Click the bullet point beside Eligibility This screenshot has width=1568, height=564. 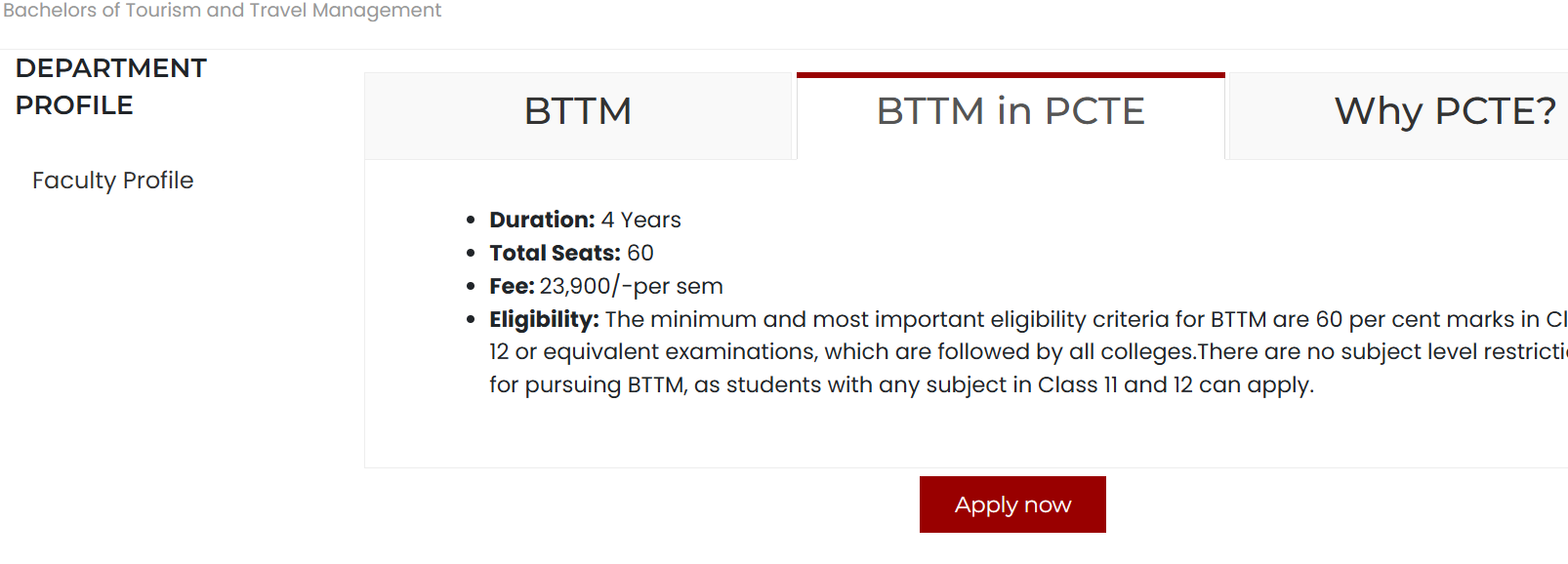pos(471,320)
